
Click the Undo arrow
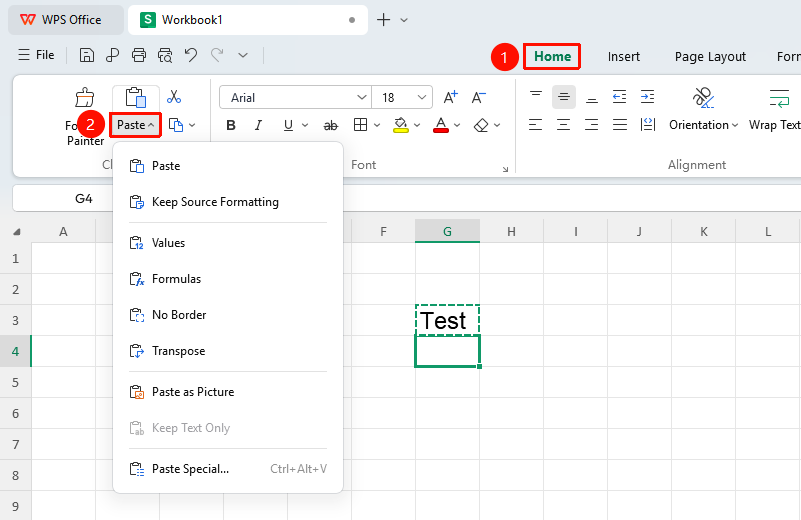pos(191,55)
